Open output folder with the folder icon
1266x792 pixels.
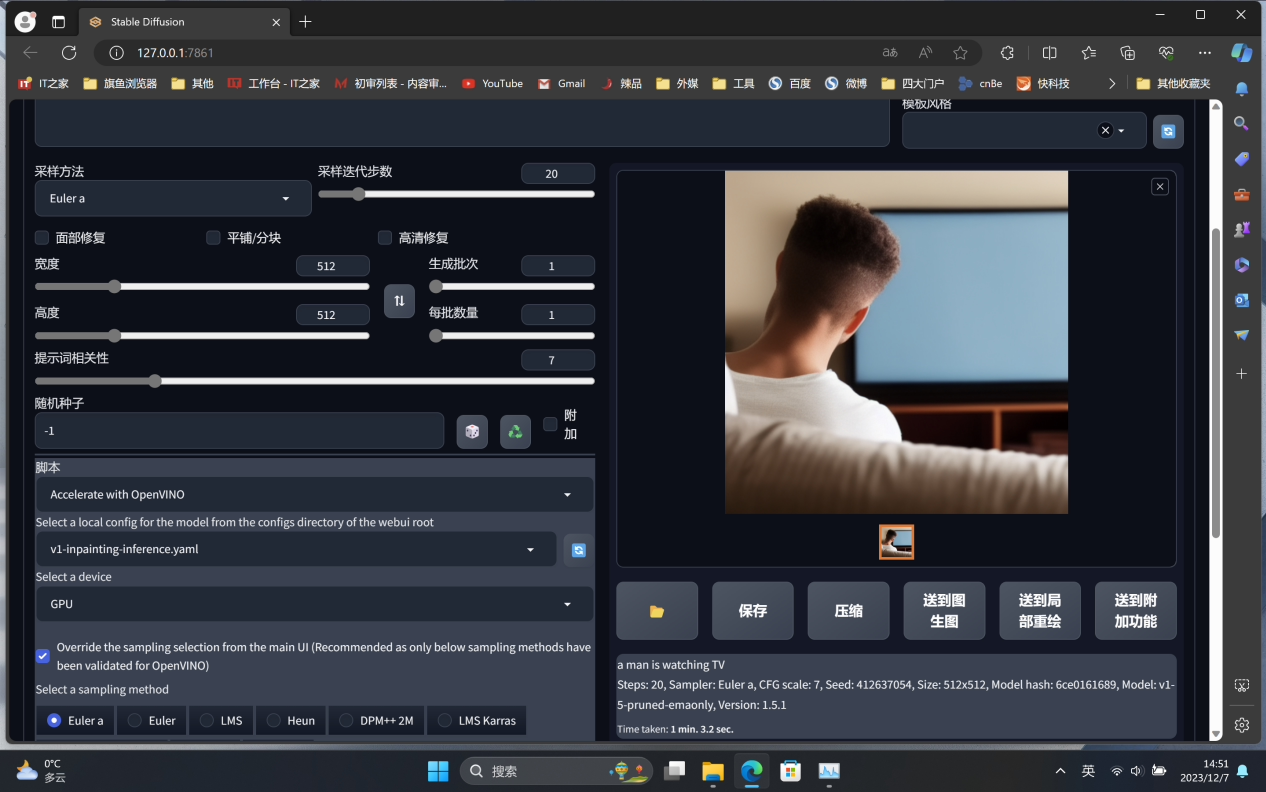tap(657, 611)
